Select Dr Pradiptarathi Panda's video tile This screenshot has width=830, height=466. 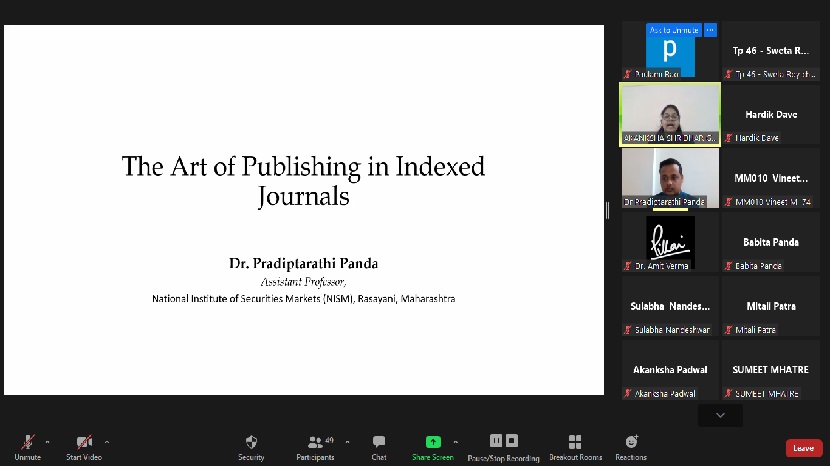pyautogui.click(x=670, y=177)
